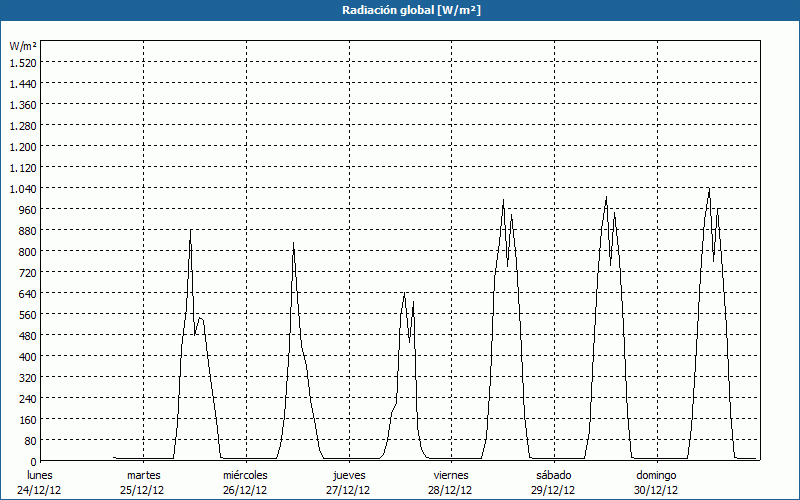Select the 80 Y-axis value label
The height and width of the screenshot is (500, 800).
pyautogui.click(x=30, y=440)
